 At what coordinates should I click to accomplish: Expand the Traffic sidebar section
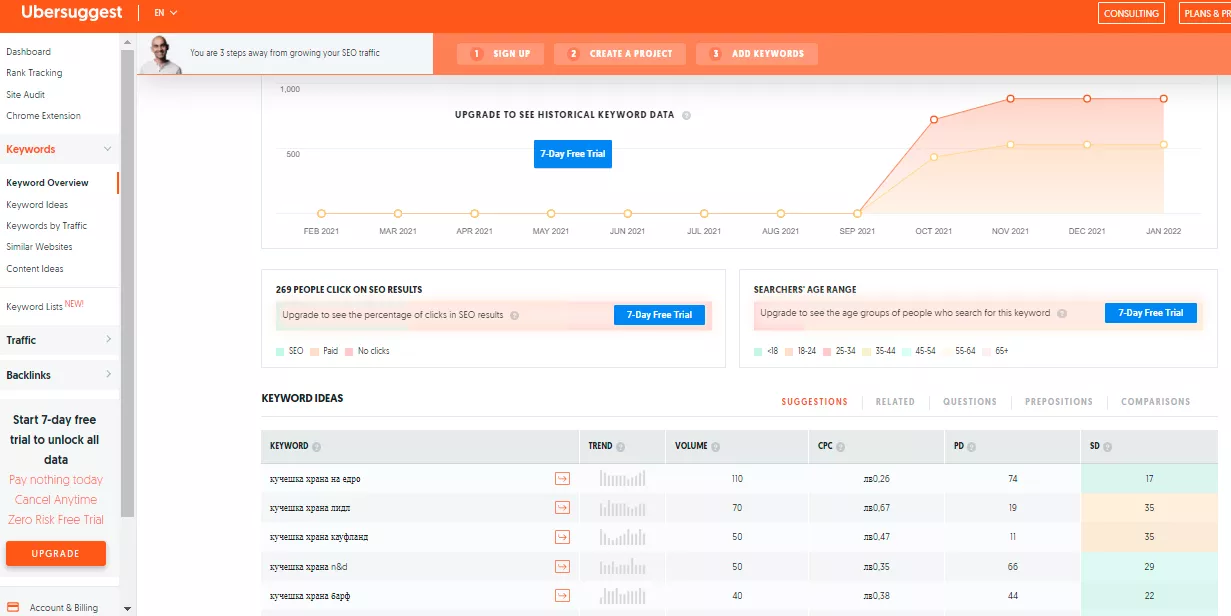[x=108, y=340]
